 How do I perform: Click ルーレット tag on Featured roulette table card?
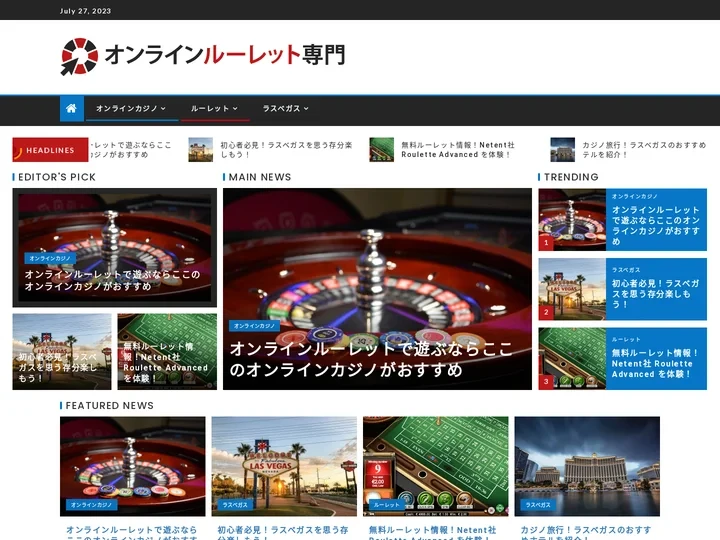[387, 505]
